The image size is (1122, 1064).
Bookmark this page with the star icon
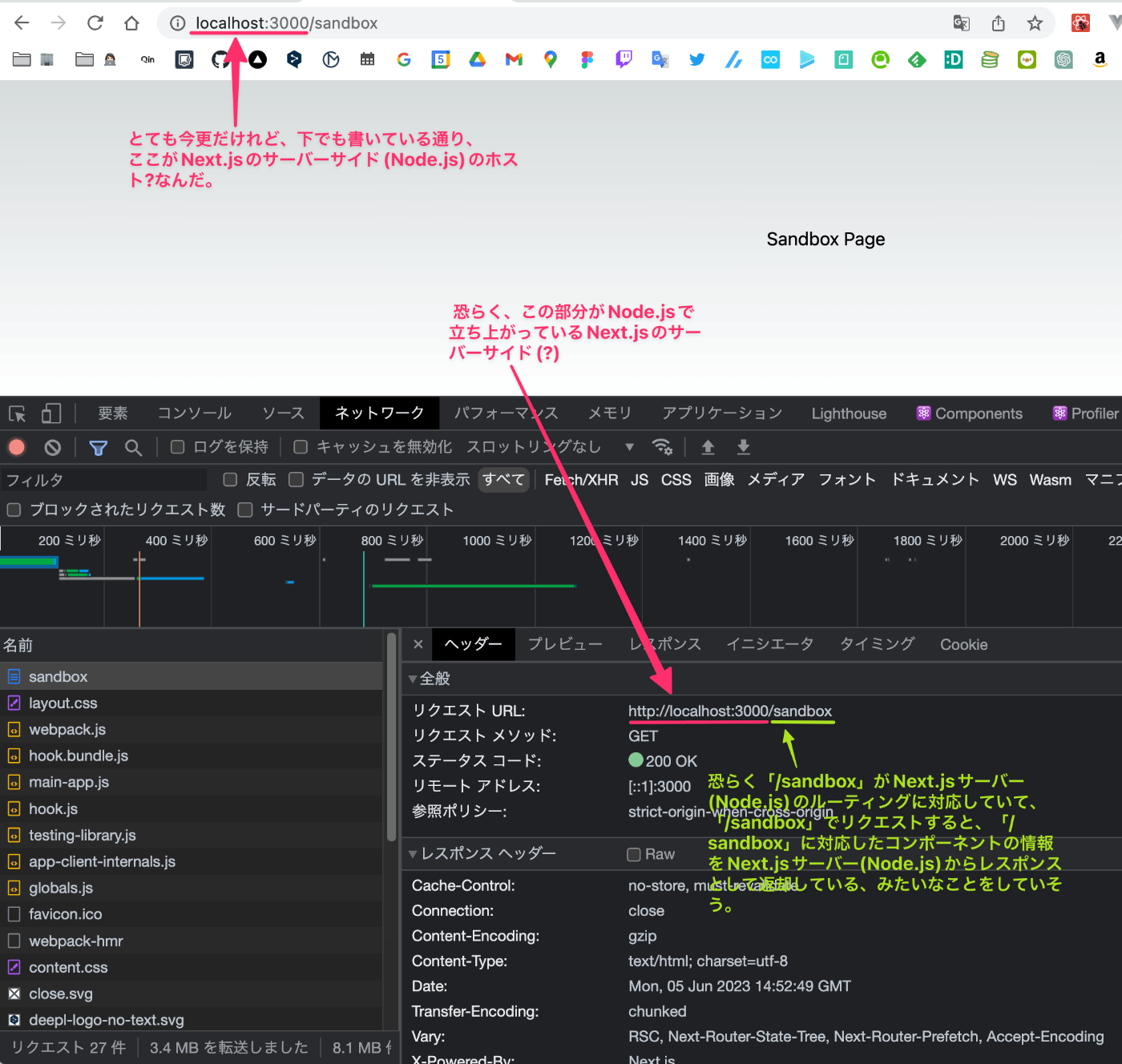tap(1035, 23)
